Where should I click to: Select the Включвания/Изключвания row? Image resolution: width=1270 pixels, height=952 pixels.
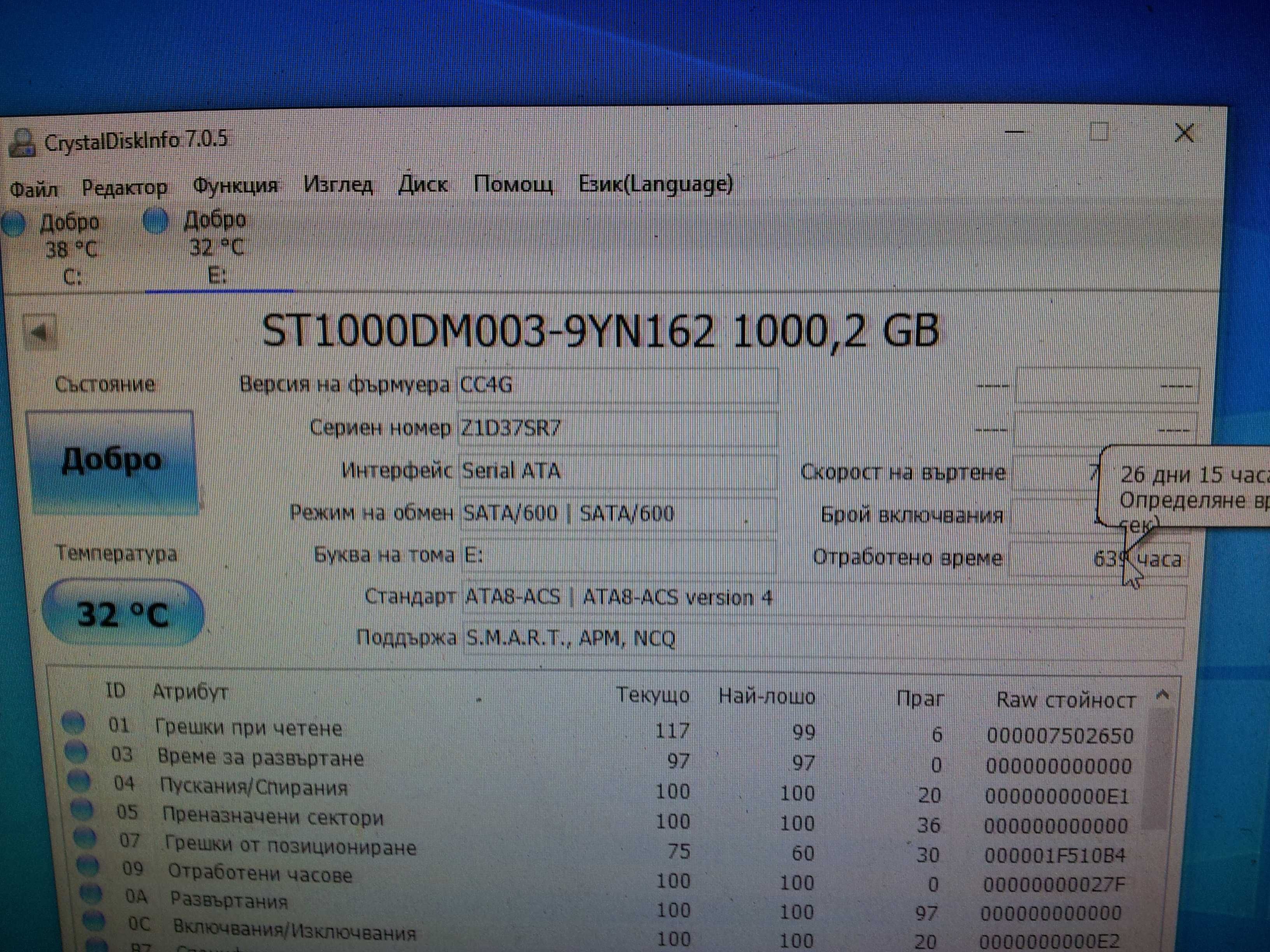(x=603, y=935)
